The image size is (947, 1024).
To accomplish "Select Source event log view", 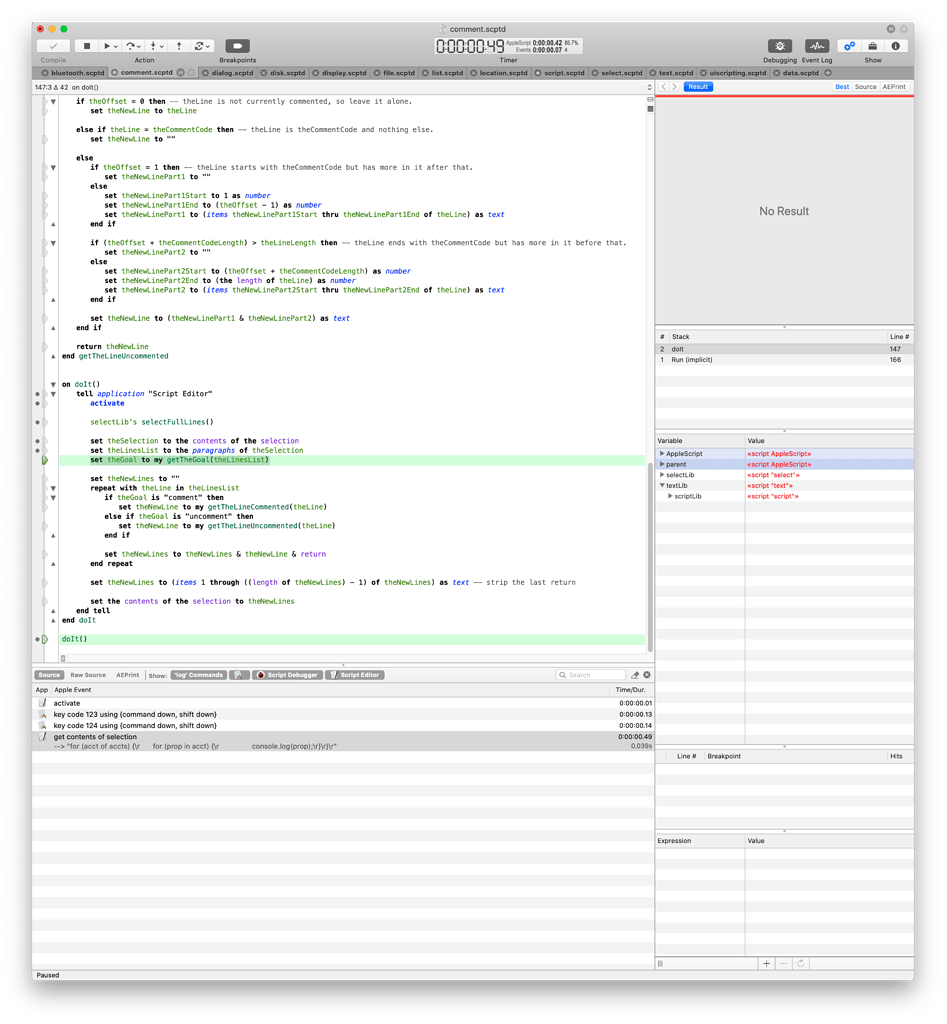I will click(48, 675).
